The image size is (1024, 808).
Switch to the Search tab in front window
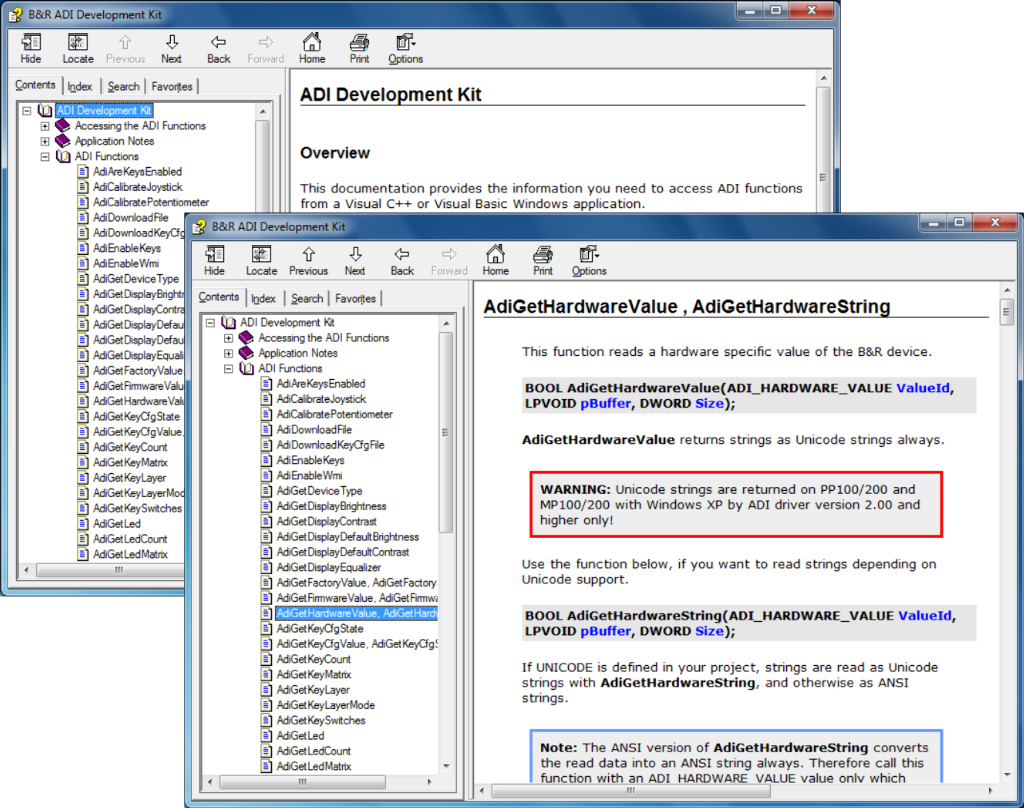[x=307, y=298]
